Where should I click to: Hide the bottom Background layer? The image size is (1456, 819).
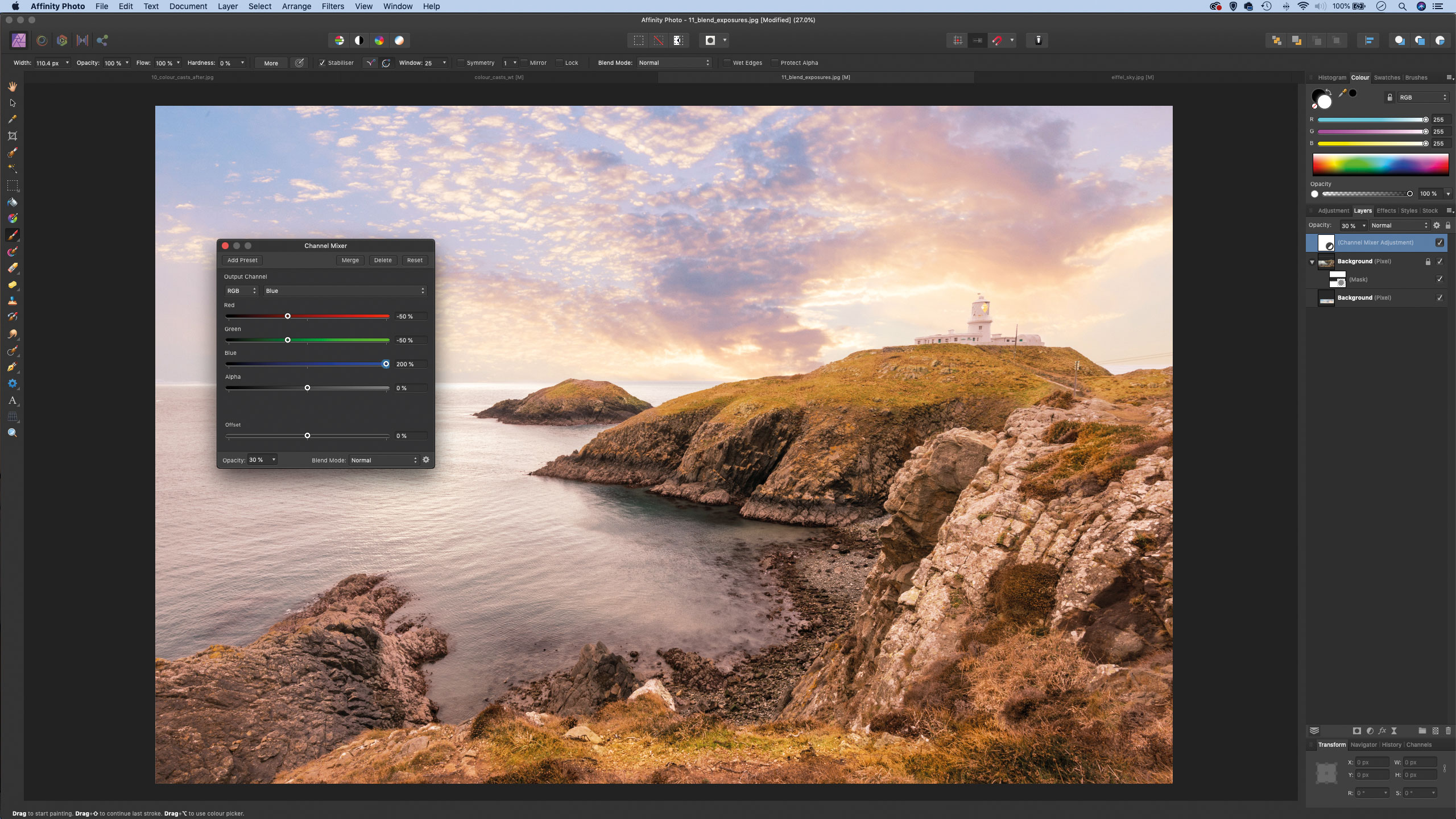[1440, 298]
